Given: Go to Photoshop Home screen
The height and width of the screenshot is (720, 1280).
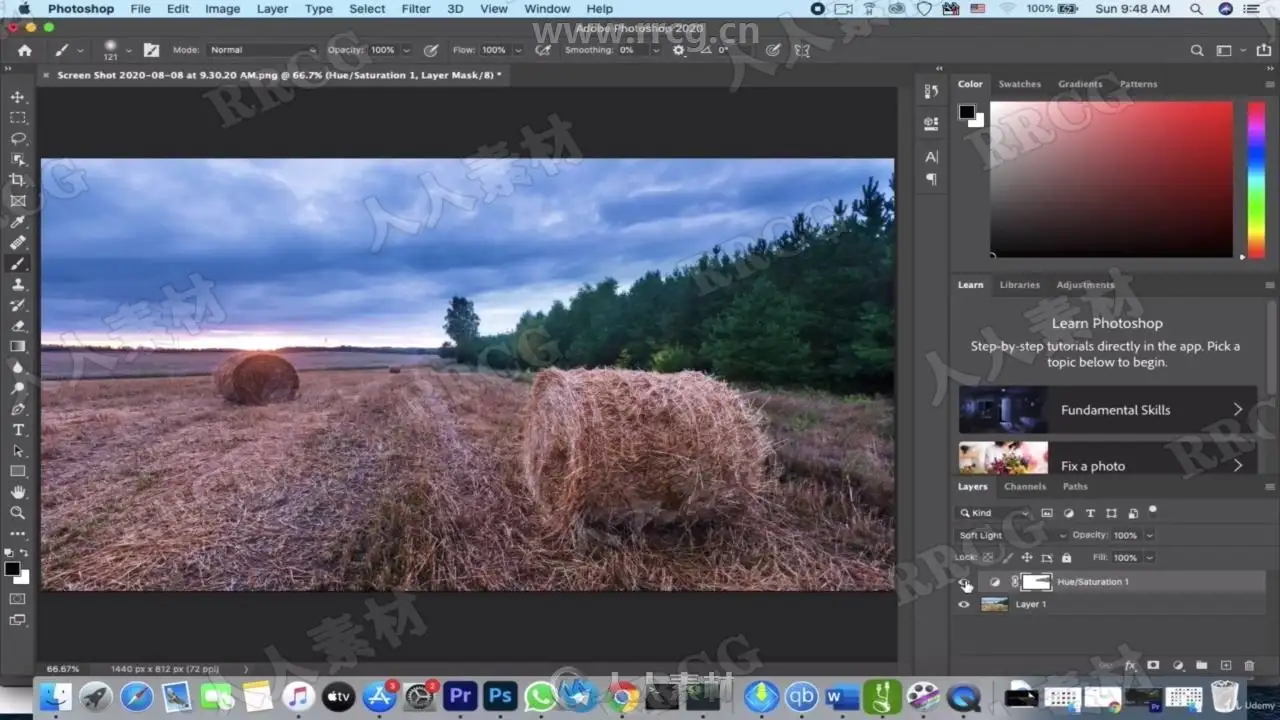Looking at the screenshot, I should (24, 50).
